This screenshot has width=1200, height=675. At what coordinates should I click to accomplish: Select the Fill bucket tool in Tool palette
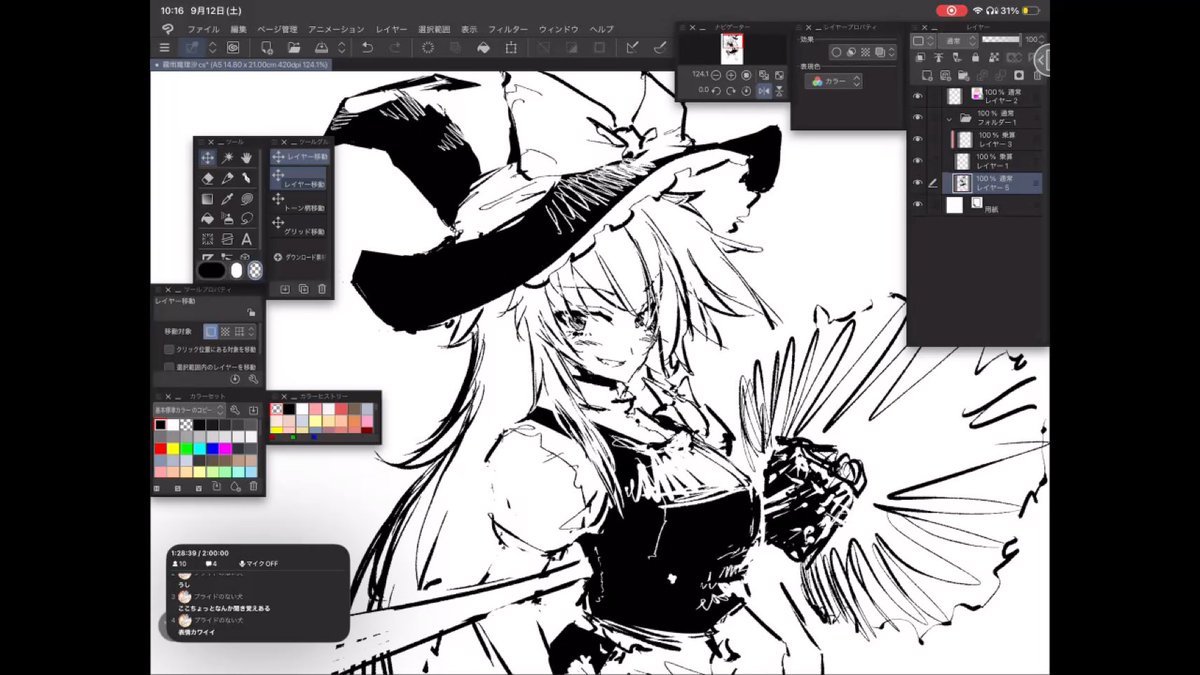pos(207,219)
